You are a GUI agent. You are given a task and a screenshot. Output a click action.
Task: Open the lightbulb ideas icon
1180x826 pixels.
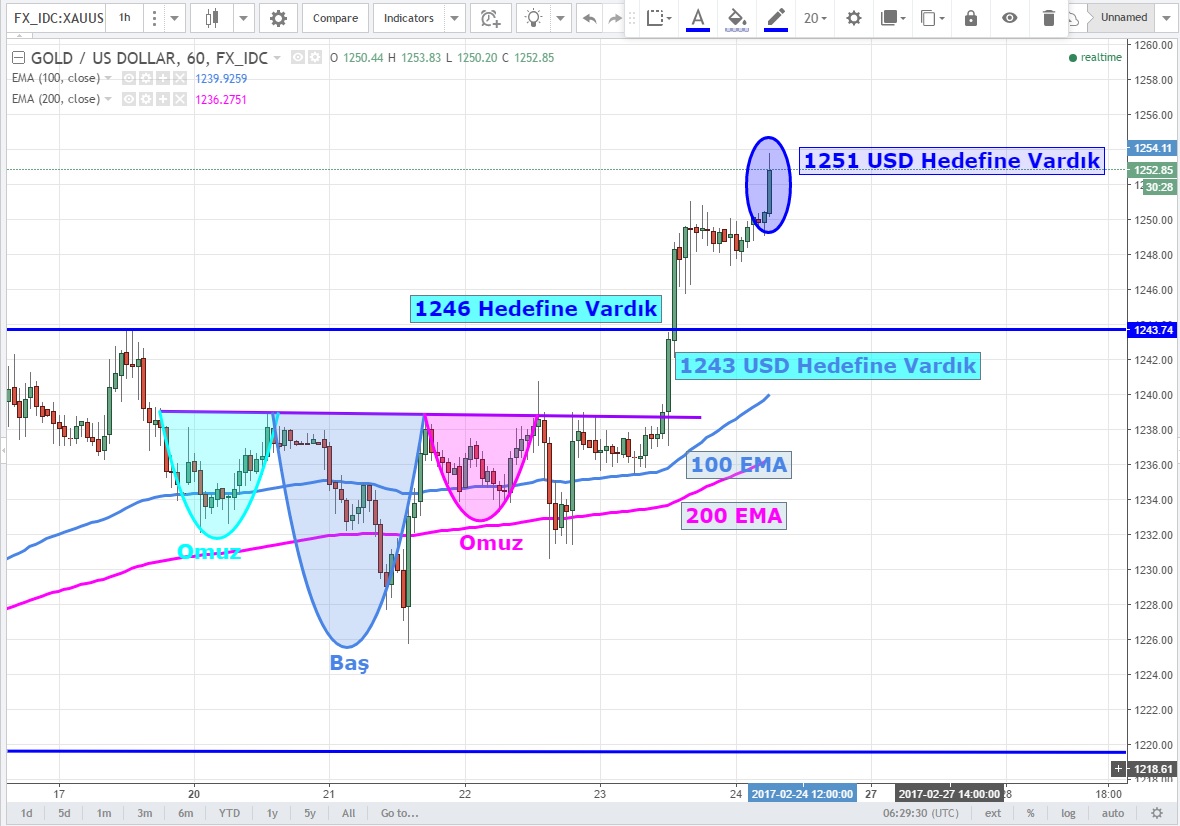pyautogui.click(x=535, y=18)
